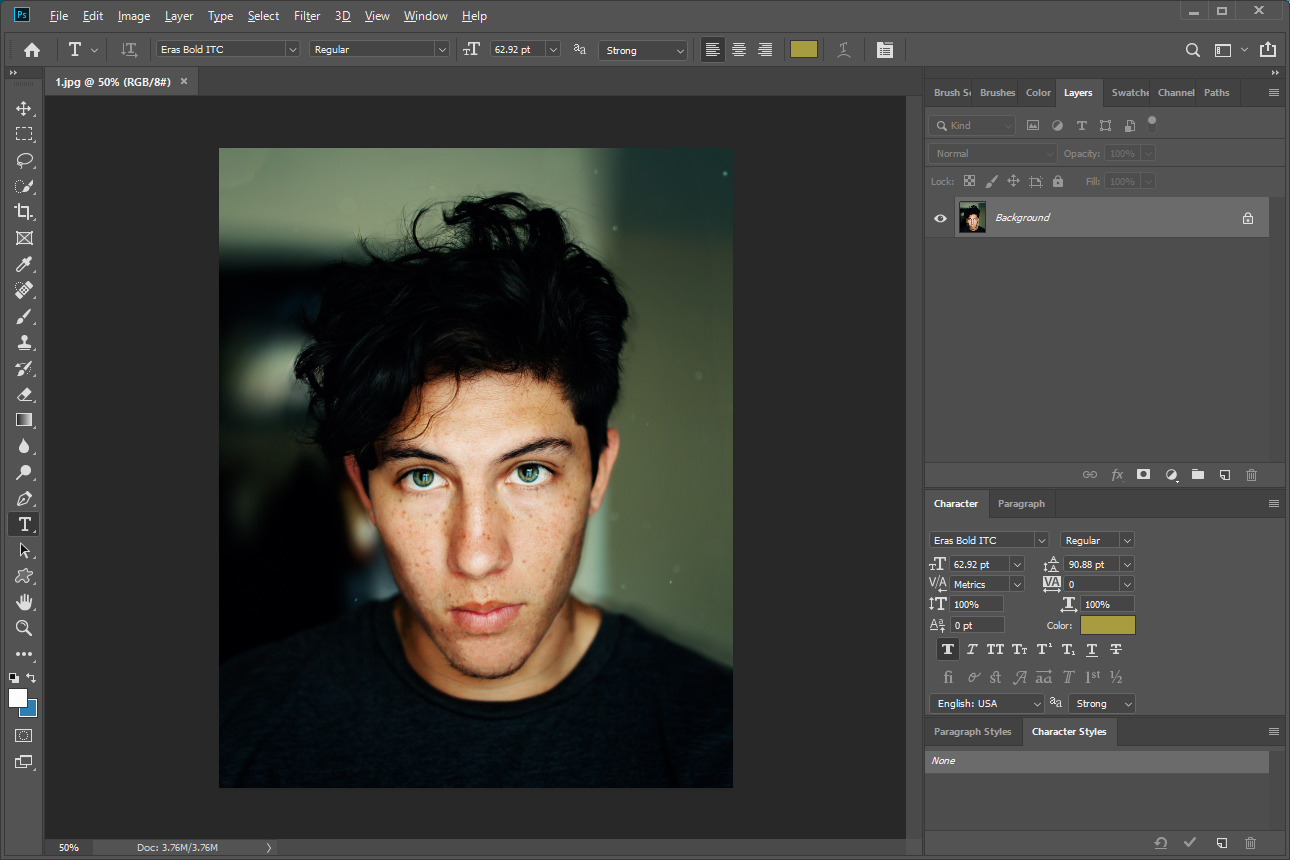
Task: Toggle faux italic in the Character panel
Action: (x=971, y=649)
